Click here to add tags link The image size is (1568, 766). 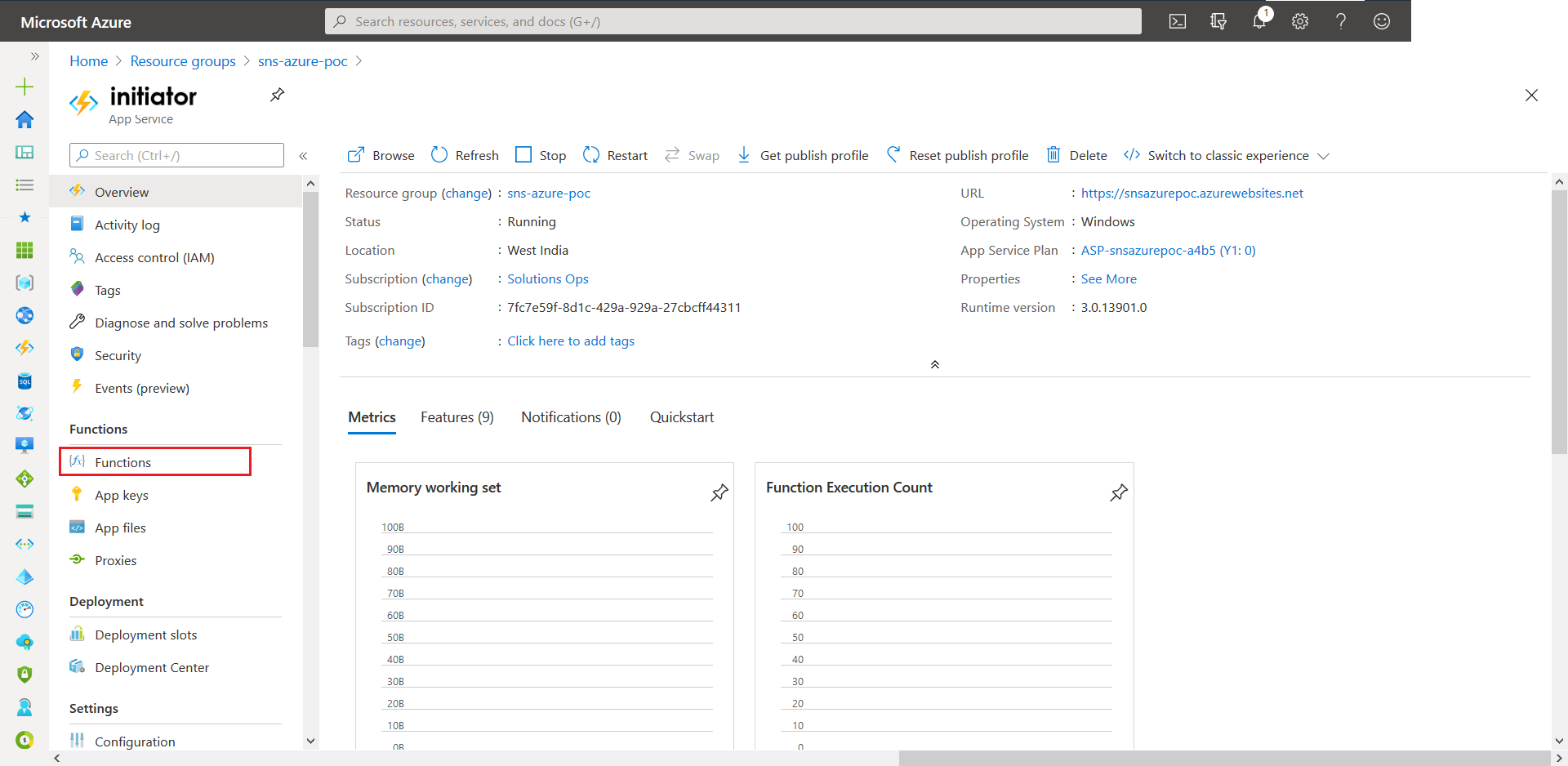(571, 341)
